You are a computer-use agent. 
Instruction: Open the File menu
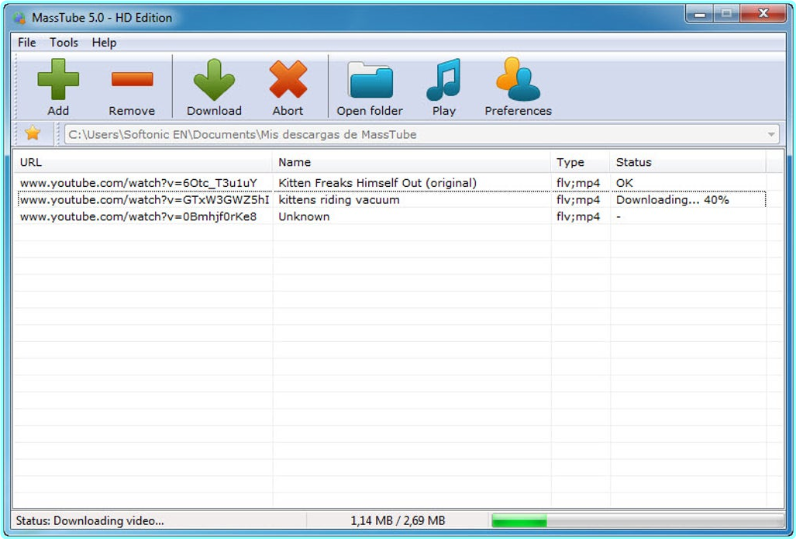(26, 43)
